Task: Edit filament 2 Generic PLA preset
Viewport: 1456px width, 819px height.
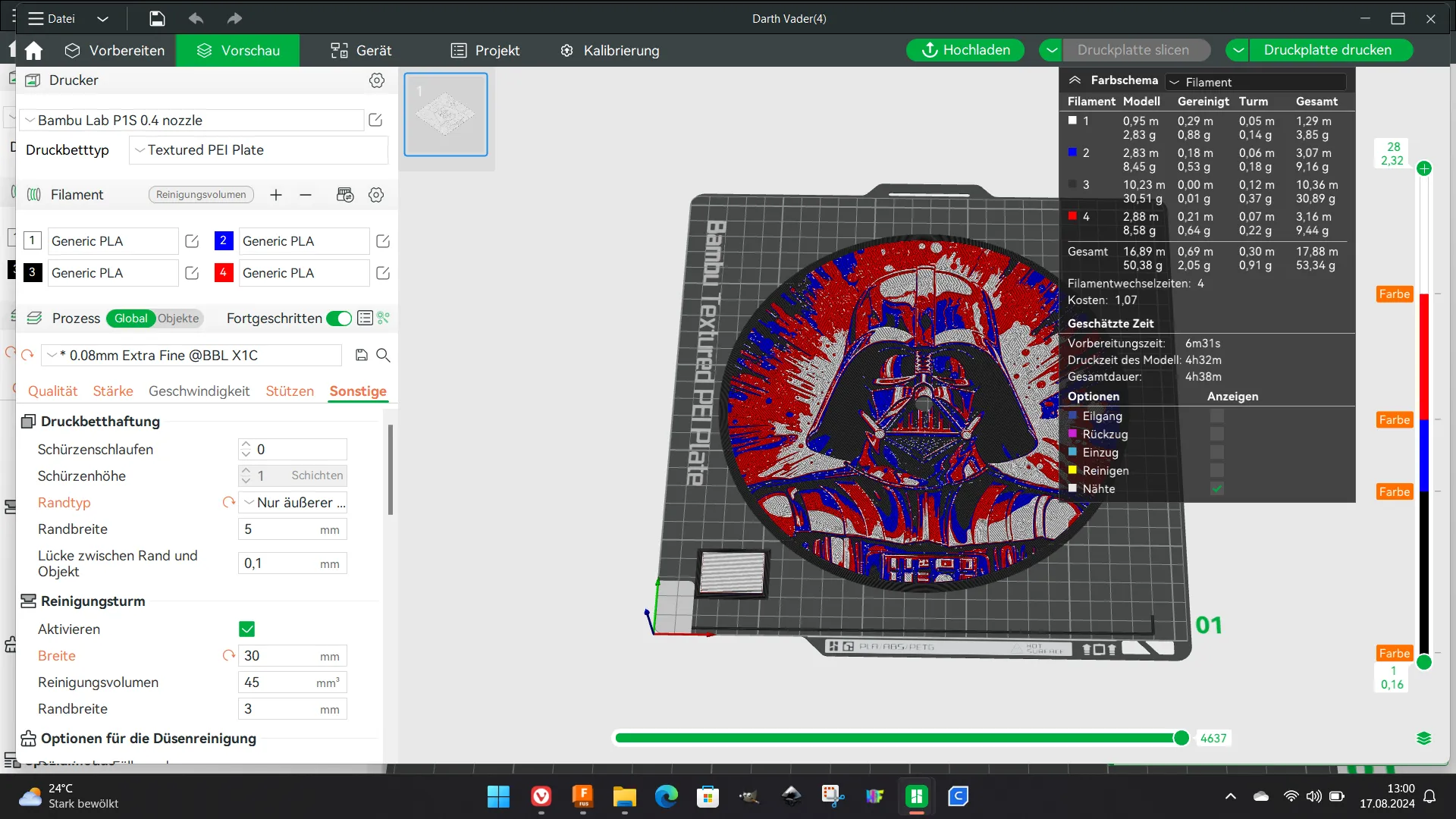Action: click(383, 241)
